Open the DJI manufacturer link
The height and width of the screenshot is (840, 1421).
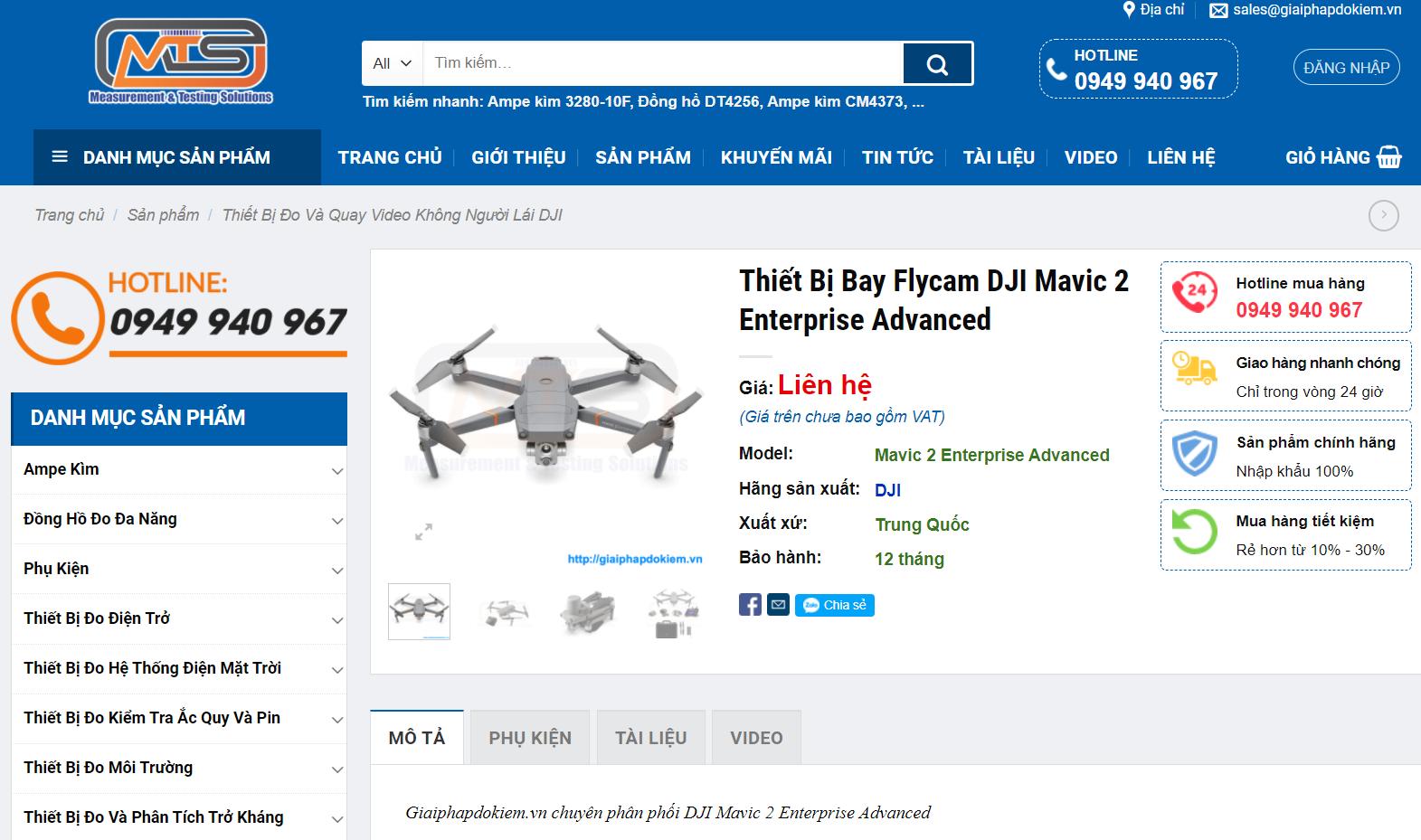click(888, 489)
